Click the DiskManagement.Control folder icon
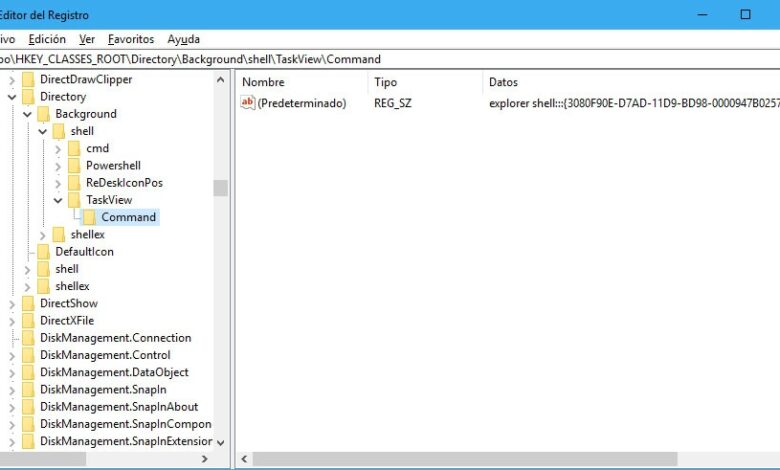Image resolution: width=780 pixels, height=470 pixels. [28, 355]
